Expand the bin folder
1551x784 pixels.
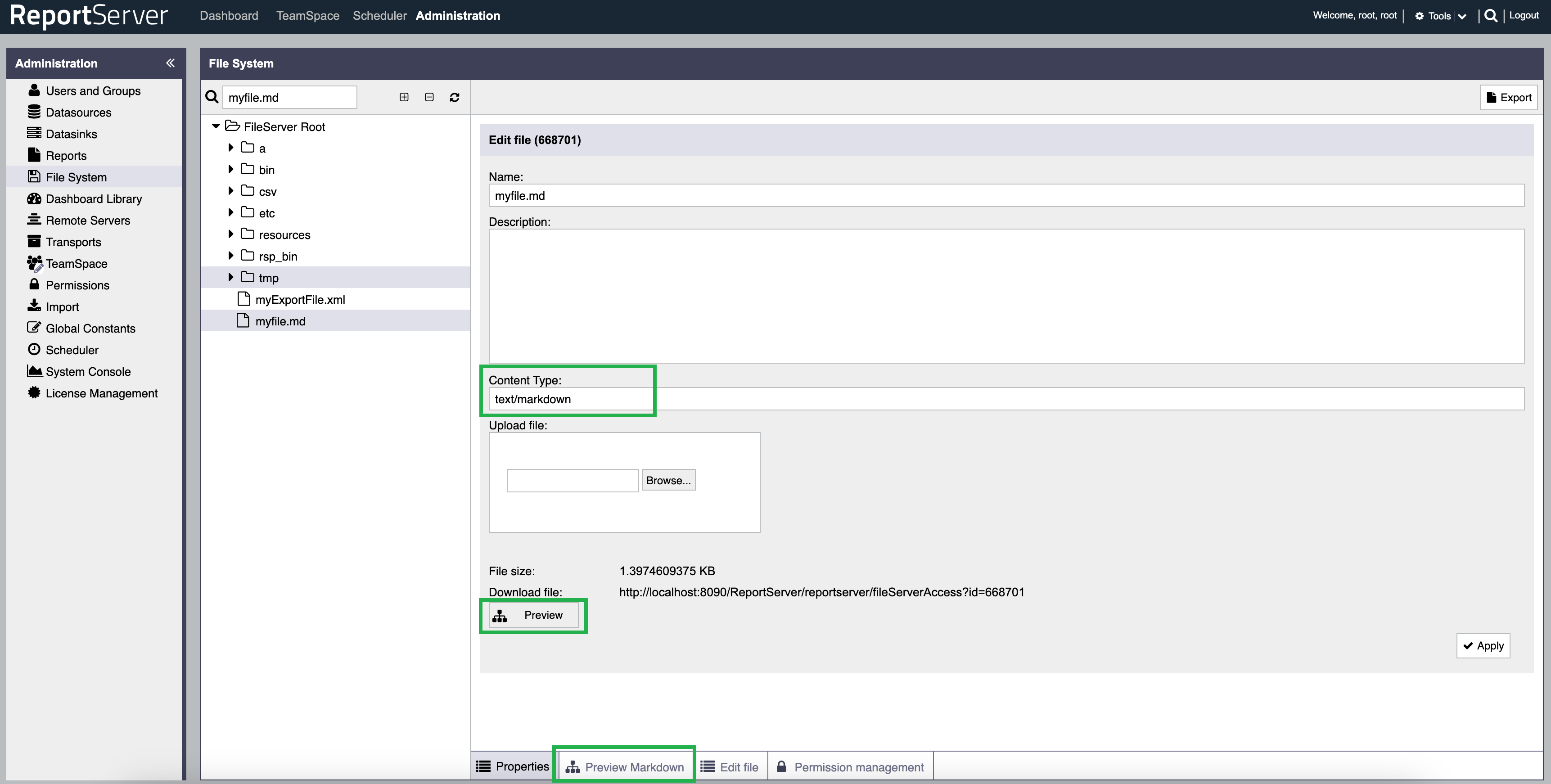coord(230,169)
